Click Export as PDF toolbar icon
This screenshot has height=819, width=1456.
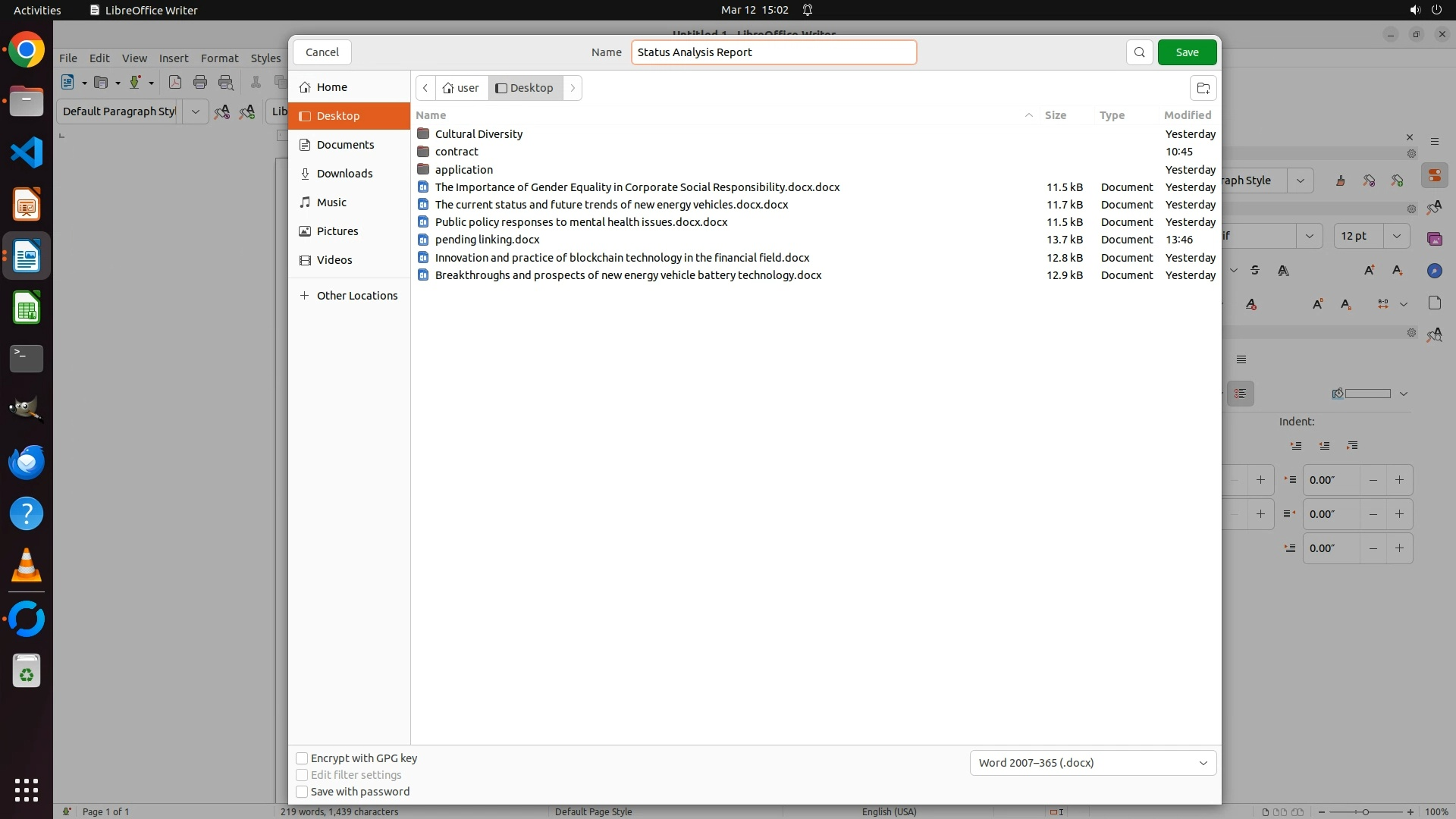[175, 83]
